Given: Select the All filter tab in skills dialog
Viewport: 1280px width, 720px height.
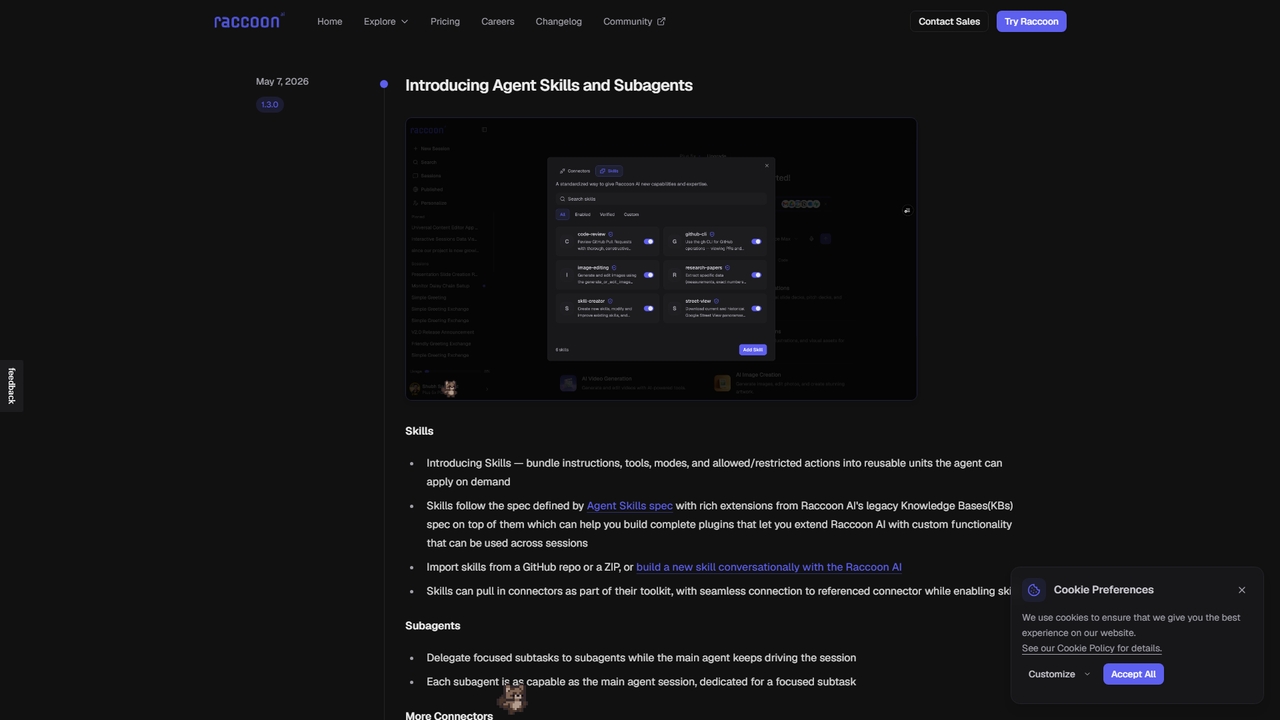Looking at the screenshot, I should pos(562,214).
